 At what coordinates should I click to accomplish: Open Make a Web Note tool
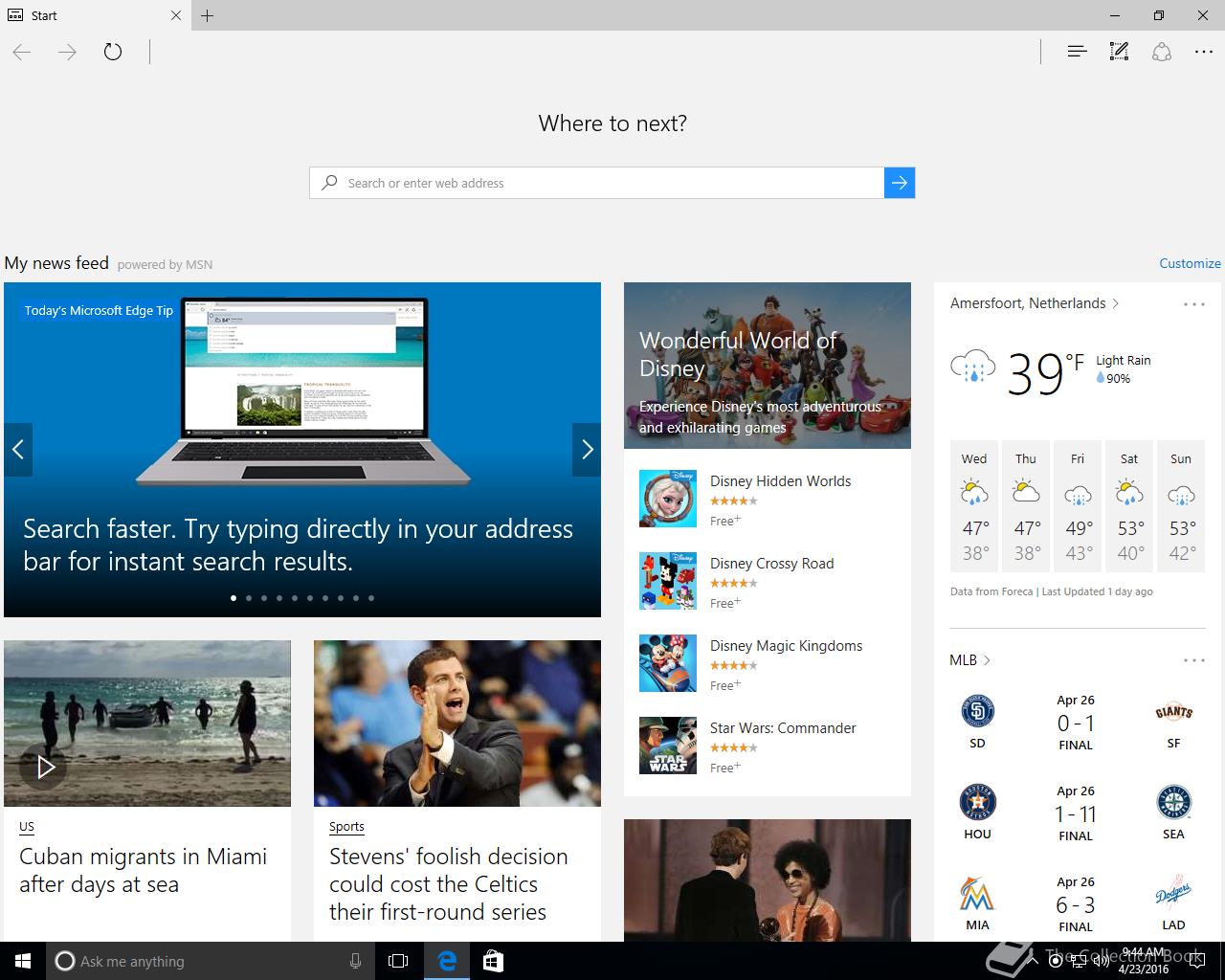[x=1119, y=52]
